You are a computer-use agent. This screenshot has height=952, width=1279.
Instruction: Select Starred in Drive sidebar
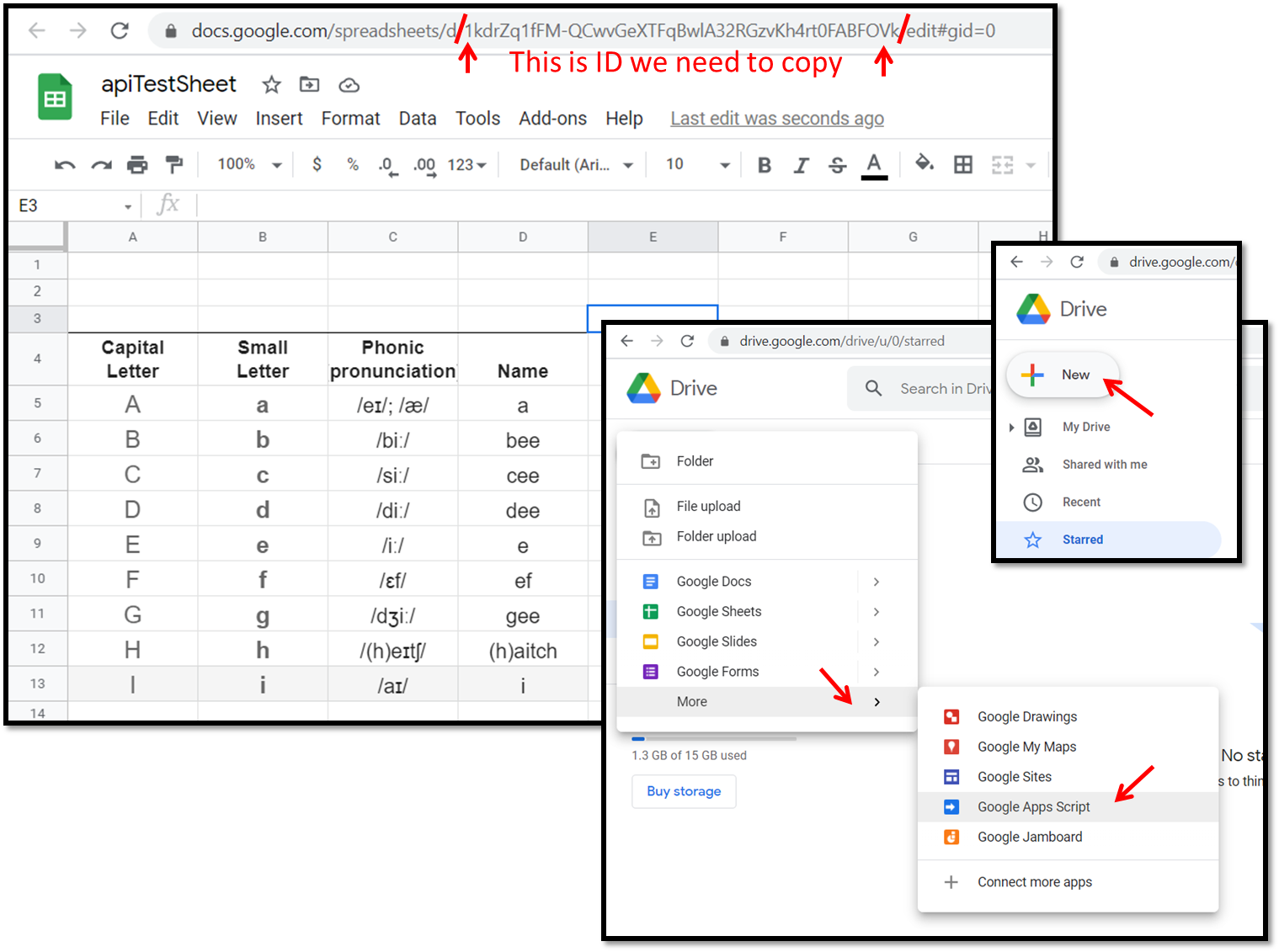coord(1108,540)
